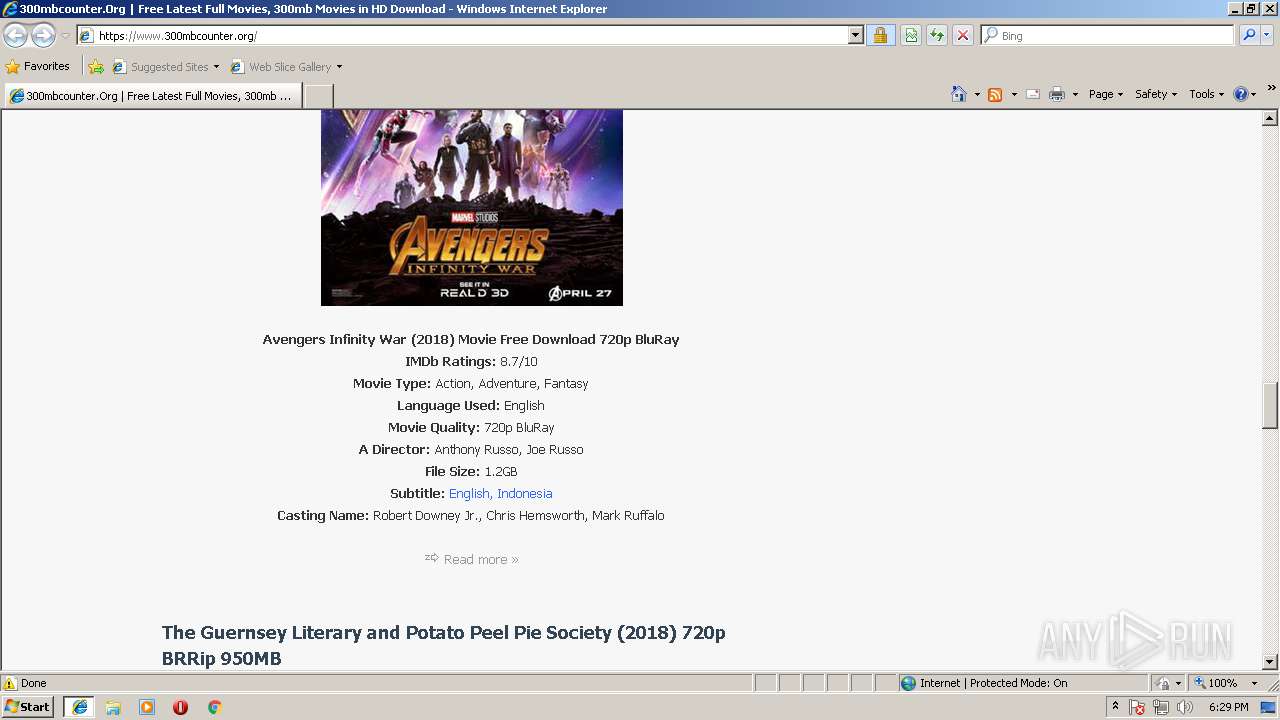
Task: Open the Windows Start menu
Action: click(x=27, y=706)
